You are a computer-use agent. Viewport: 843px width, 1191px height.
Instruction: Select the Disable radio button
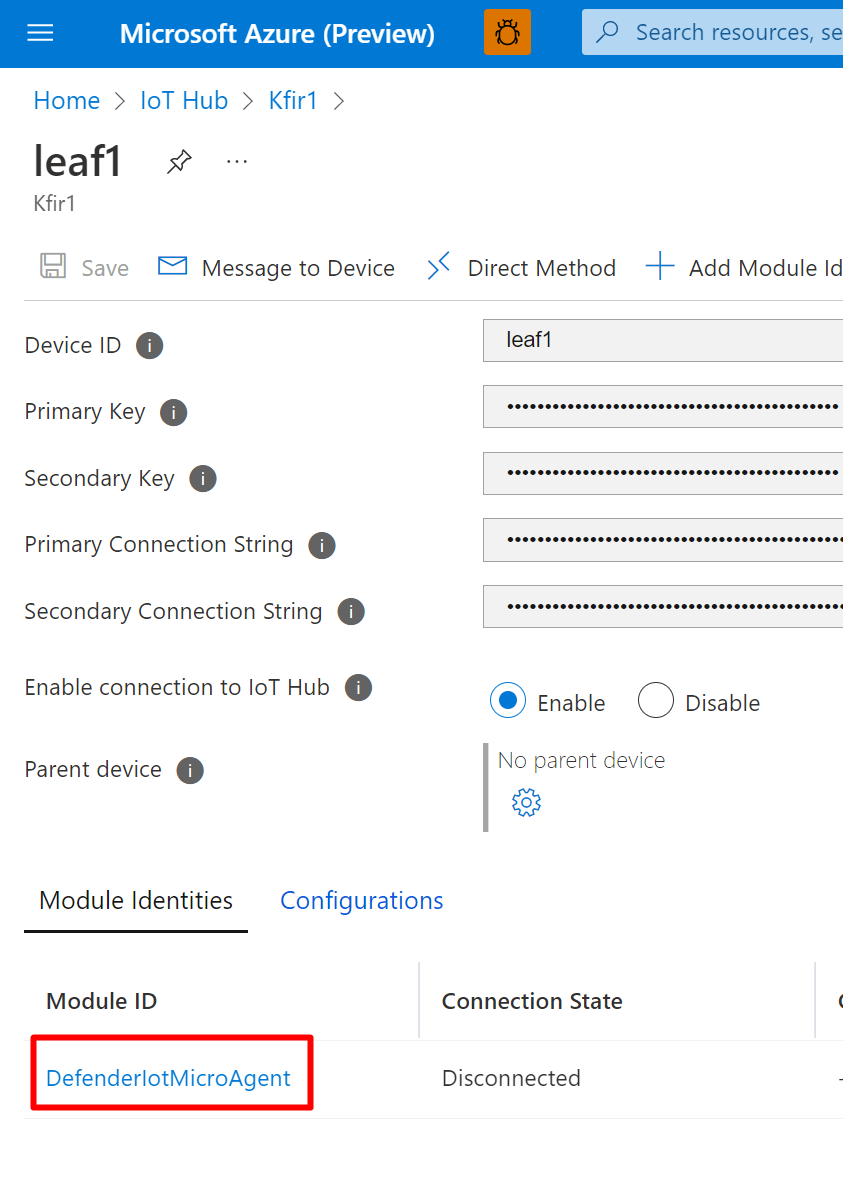point(655,701)
